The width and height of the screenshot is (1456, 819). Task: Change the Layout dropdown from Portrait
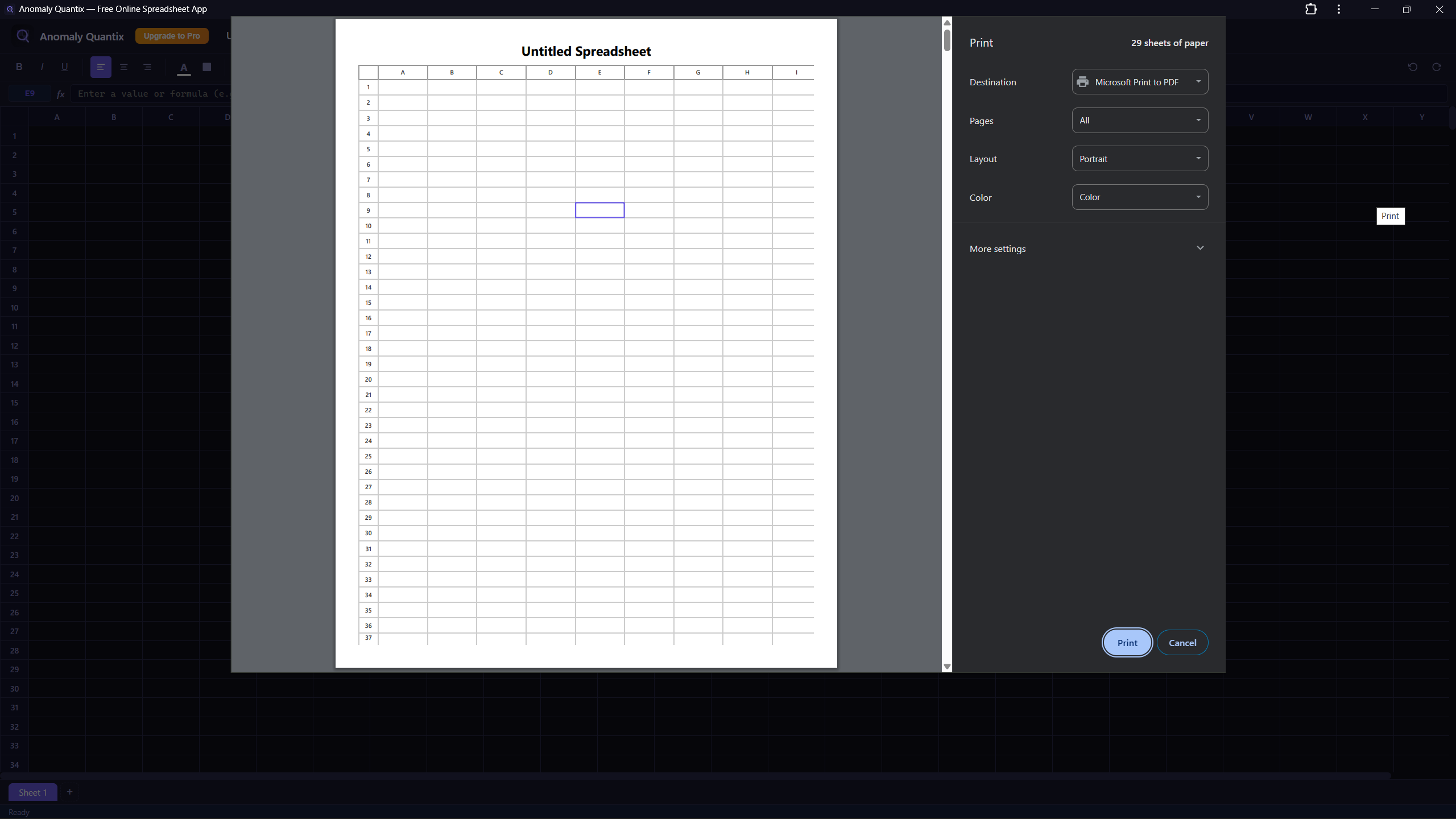(x=1140, y=159)
